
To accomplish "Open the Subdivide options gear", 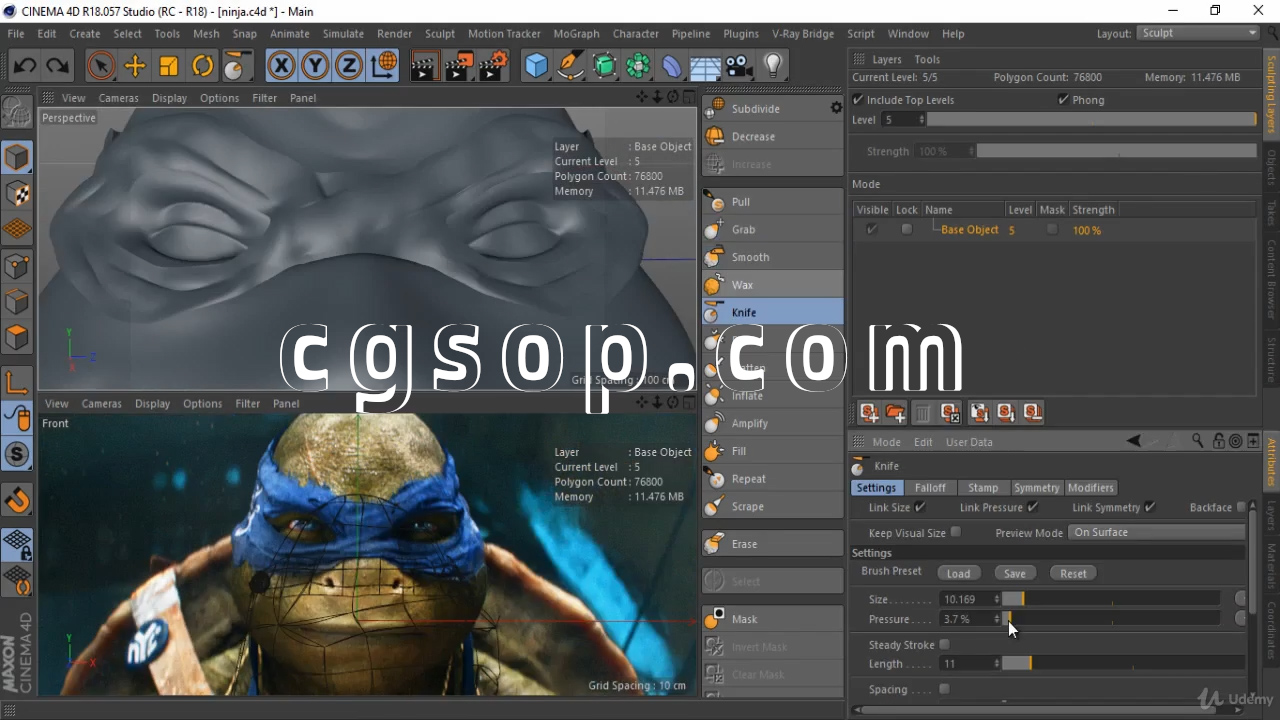I will (x=836, y=108).
